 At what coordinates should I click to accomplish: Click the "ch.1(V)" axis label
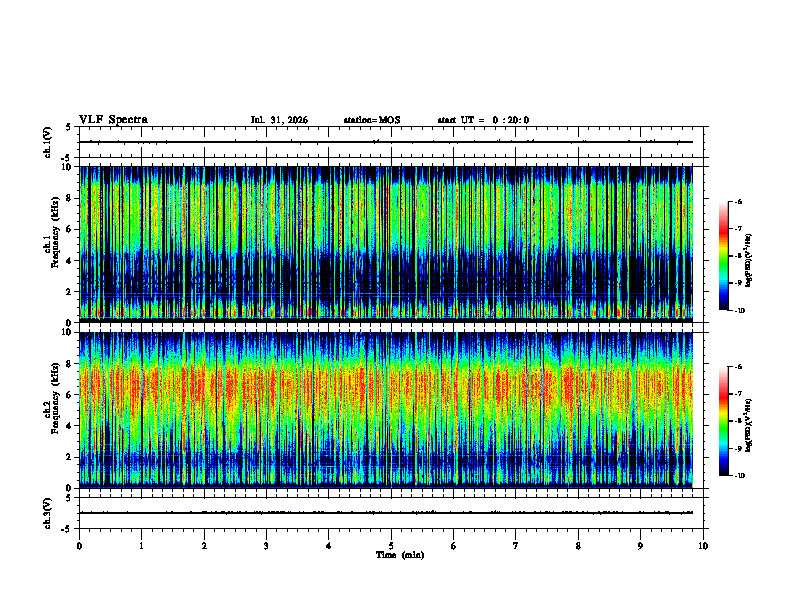(x=47, y=142)
